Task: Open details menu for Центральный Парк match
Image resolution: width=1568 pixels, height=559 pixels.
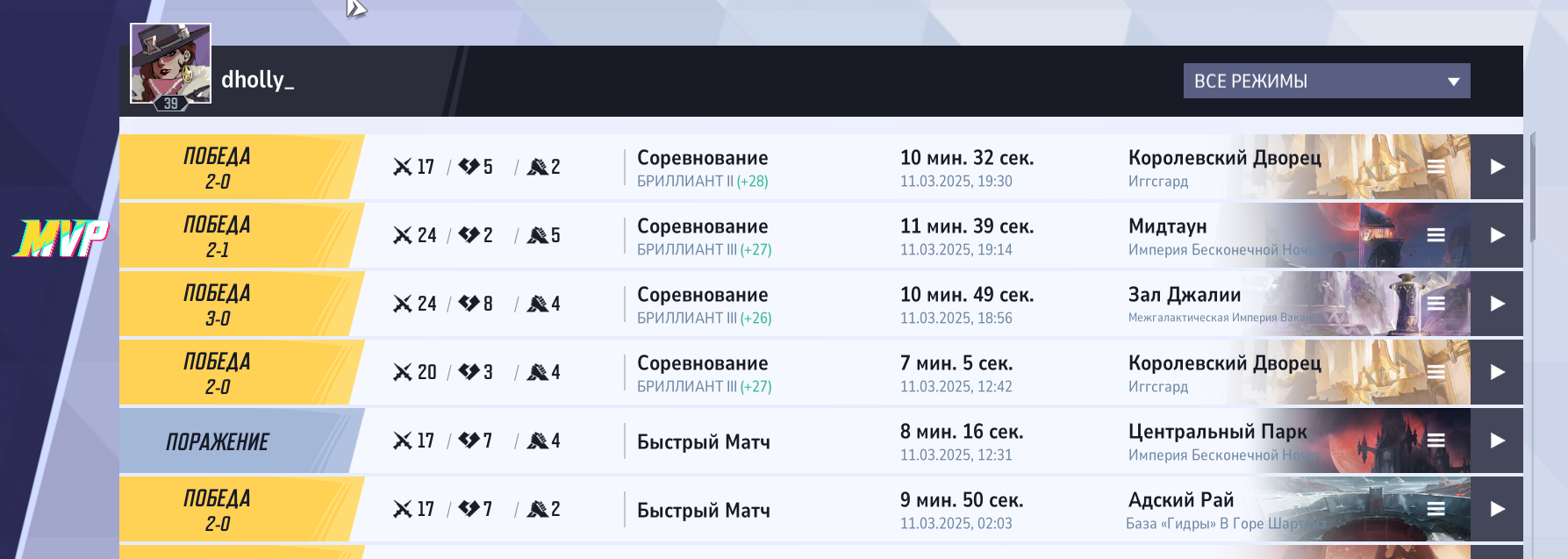Action: coord(1436,441)
